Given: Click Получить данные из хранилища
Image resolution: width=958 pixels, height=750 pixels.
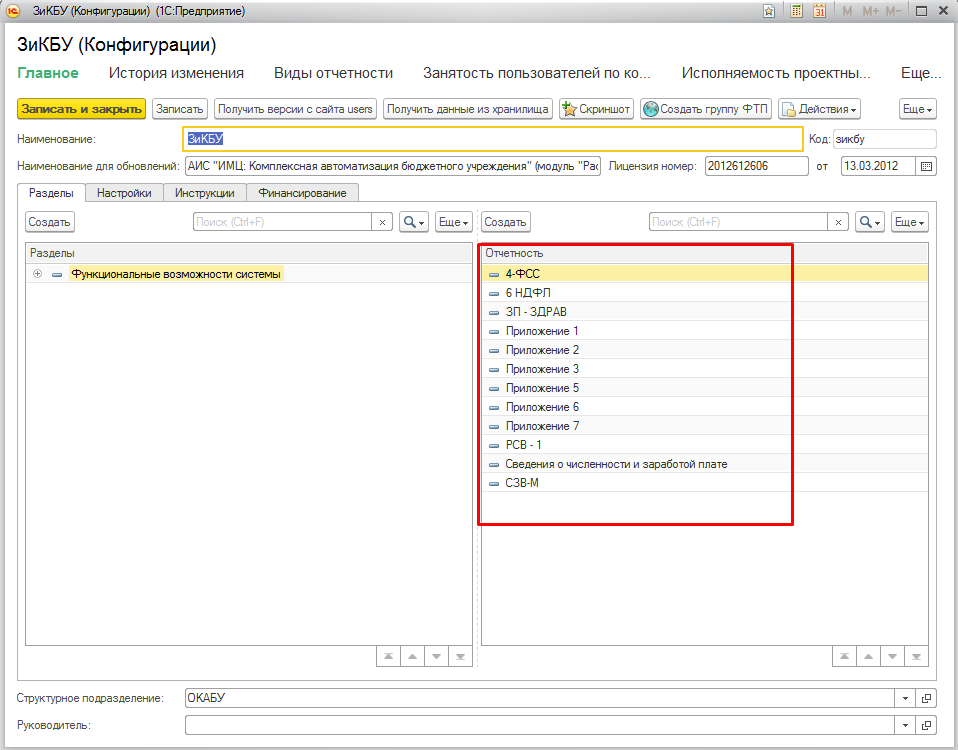Looking at the screenshot, I should [x=468, y=109].
